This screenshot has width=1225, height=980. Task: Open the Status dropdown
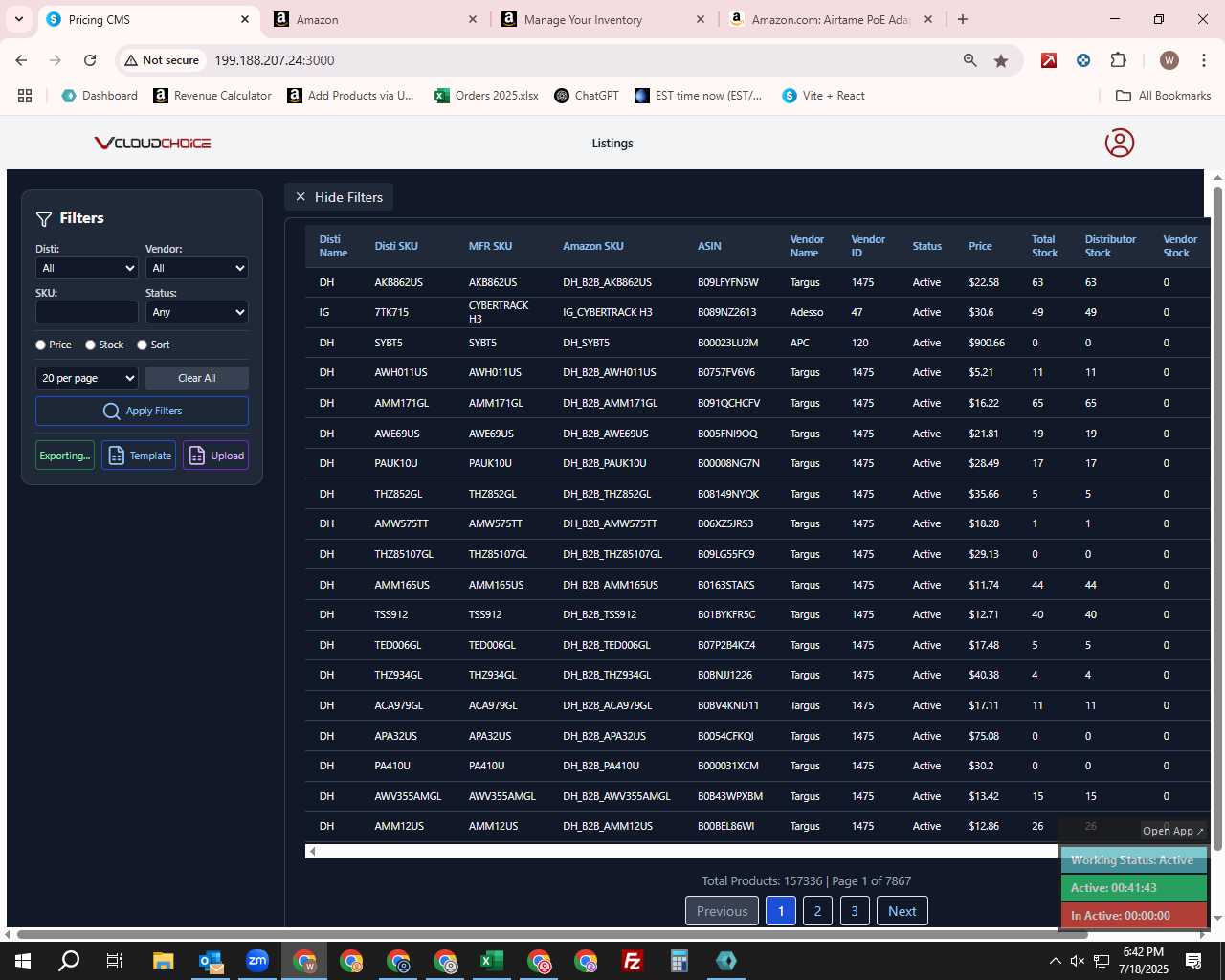197,312
